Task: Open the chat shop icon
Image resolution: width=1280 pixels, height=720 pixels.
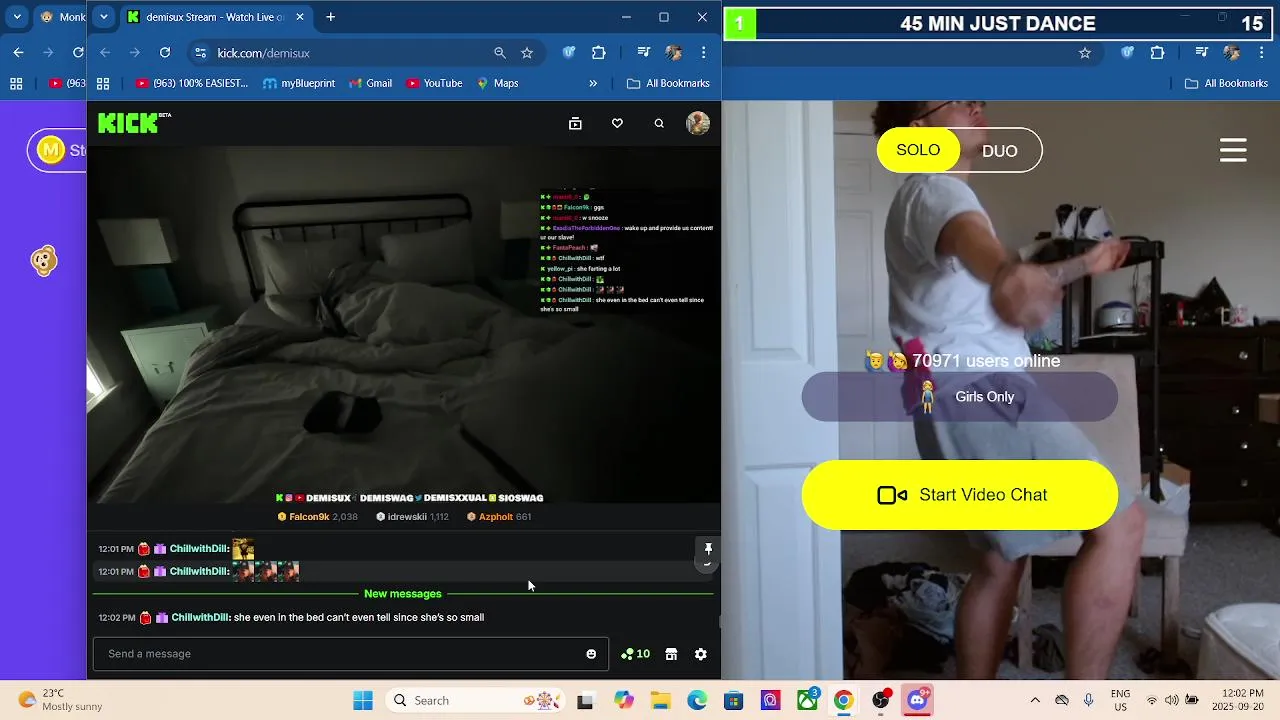Action: pyautogui.click(x=671, y=654)
